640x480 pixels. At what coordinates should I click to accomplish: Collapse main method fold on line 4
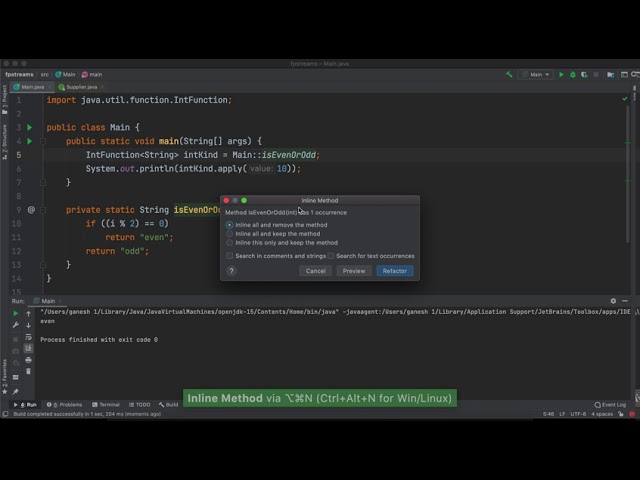pos(43,141)
